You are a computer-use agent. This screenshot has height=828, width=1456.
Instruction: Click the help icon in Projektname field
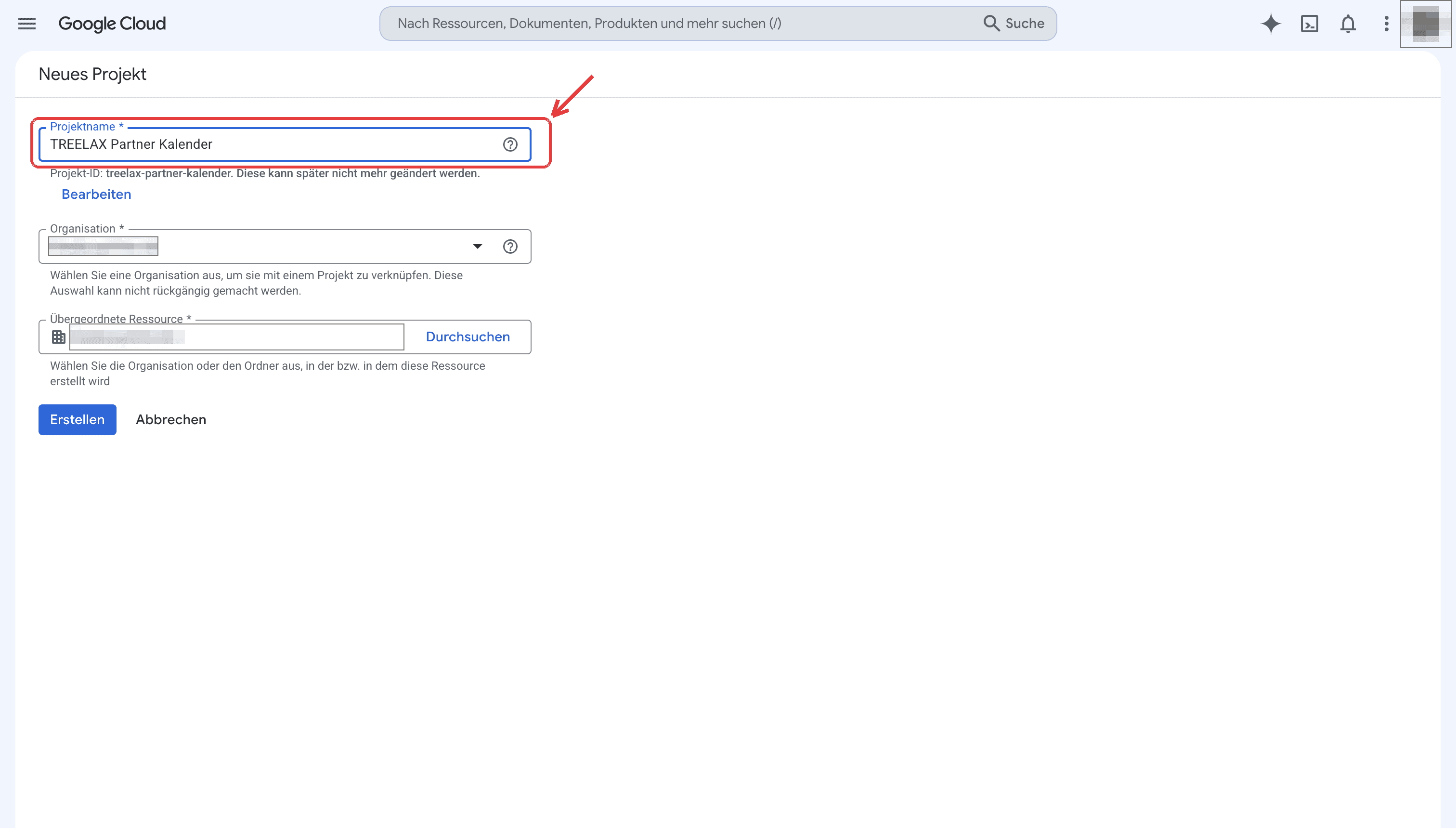tap(510, 144)
